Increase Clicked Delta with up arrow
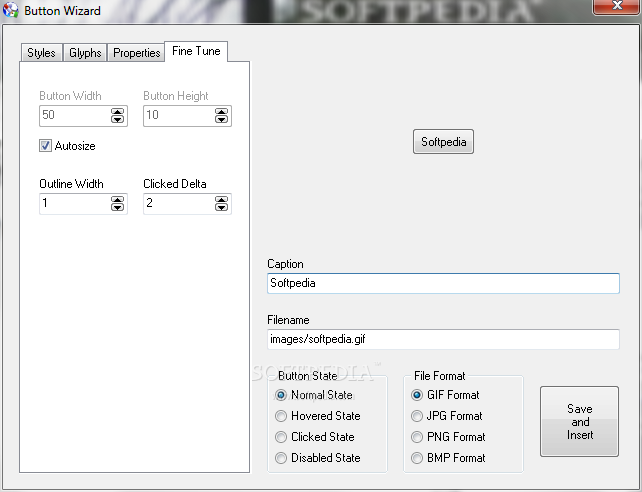The image size is (642, 492). (222, 200)
